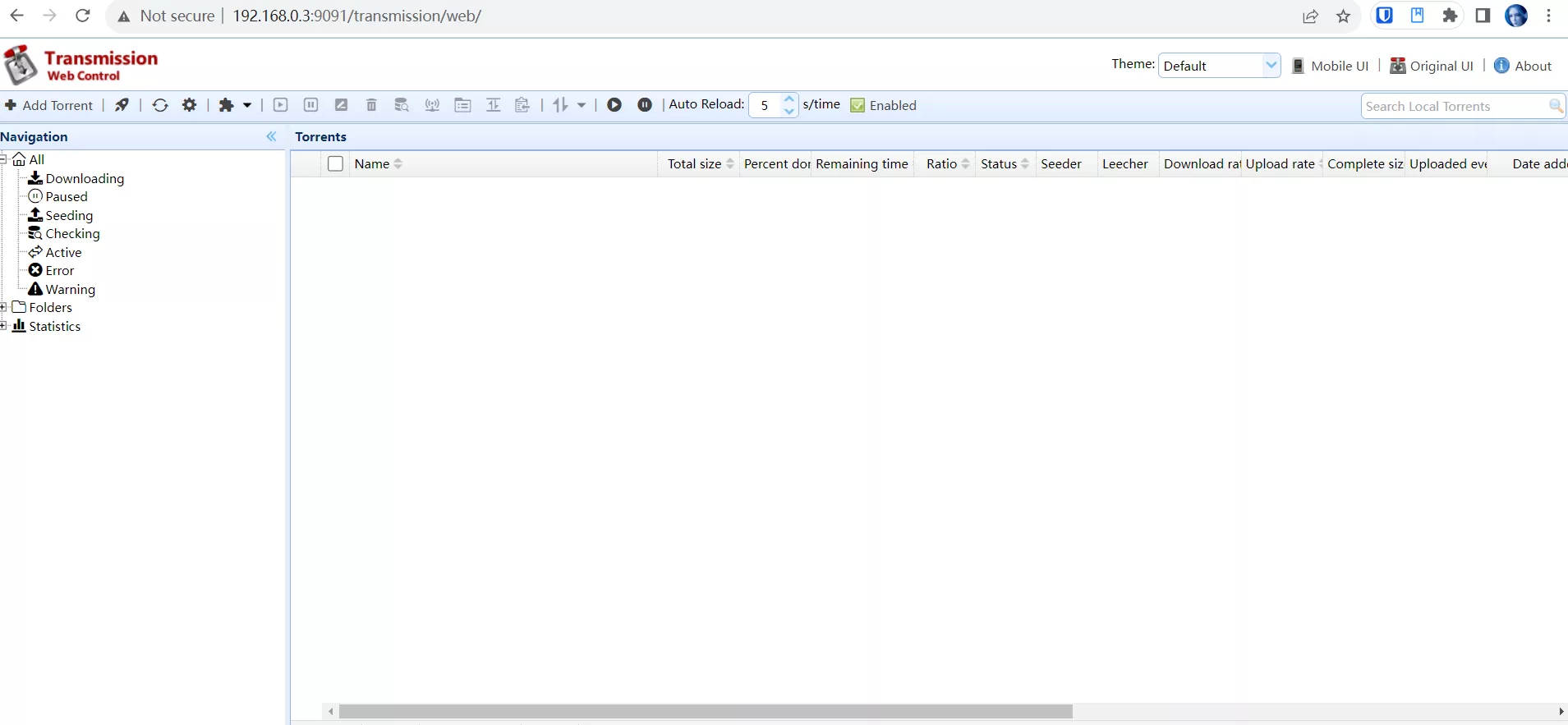Bookmark this page with star icon
This screenshot has height=725, width=1568.
point(1344,16)
